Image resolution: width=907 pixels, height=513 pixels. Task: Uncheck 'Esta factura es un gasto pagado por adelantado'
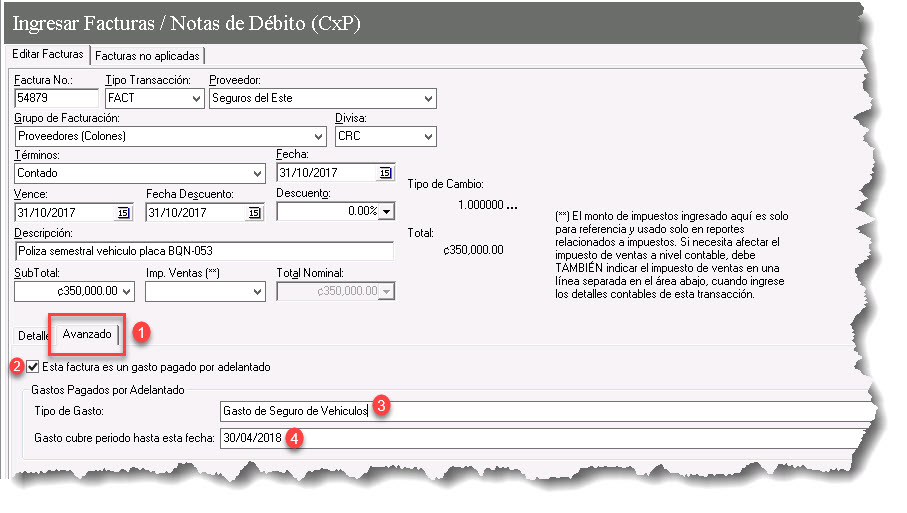[x=33, y=367]
